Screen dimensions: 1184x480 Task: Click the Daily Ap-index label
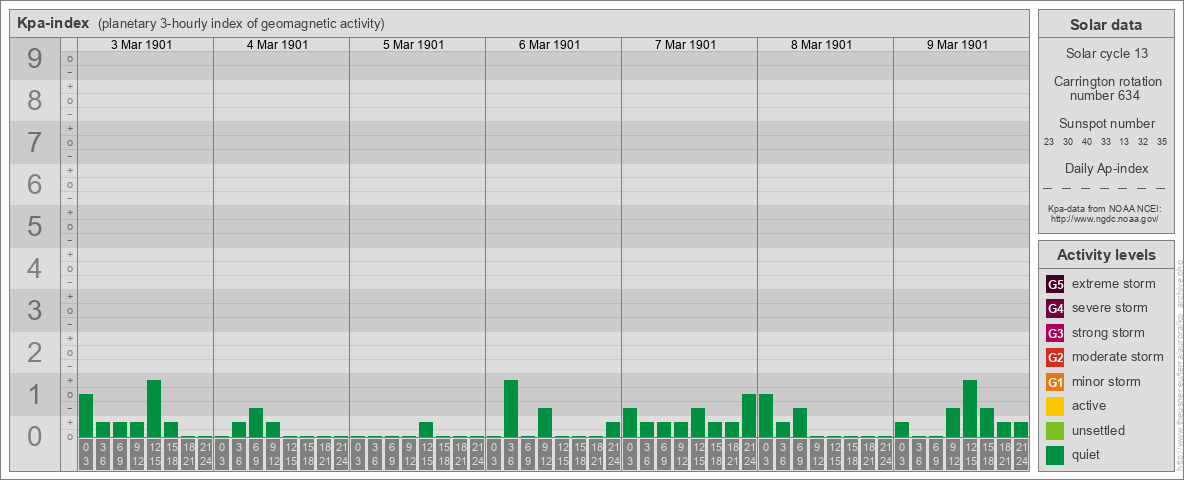coord(1106,168)
